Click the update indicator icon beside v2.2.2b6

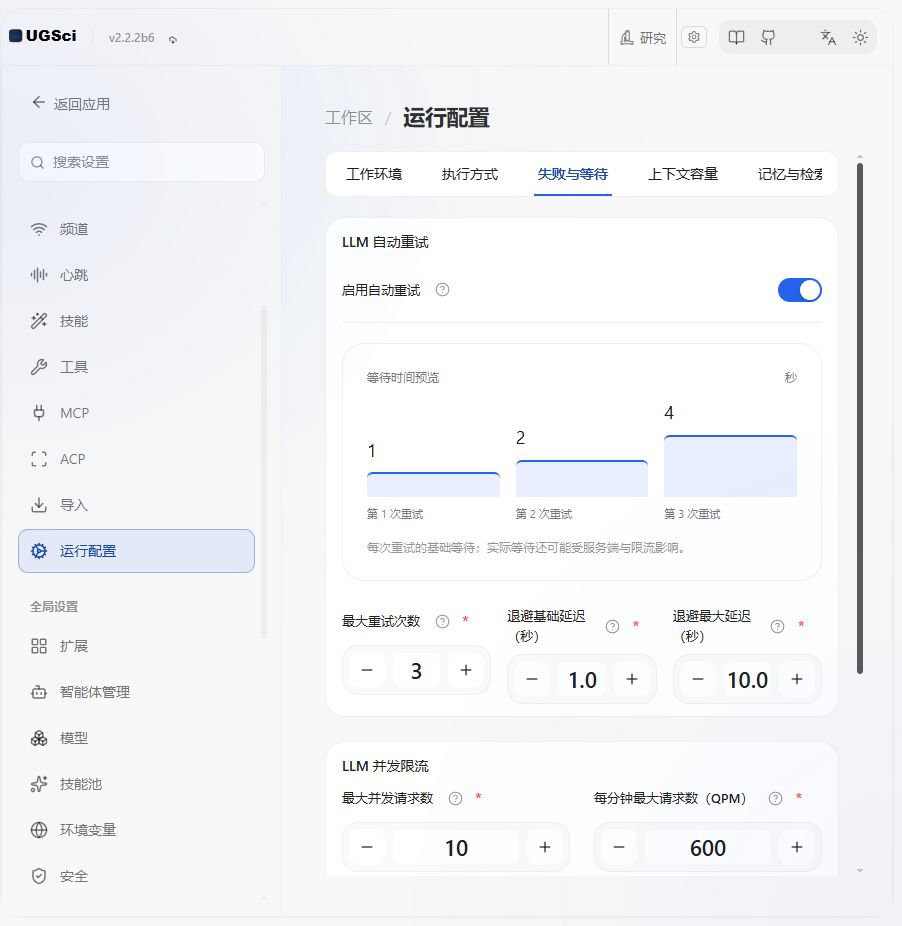173,40
